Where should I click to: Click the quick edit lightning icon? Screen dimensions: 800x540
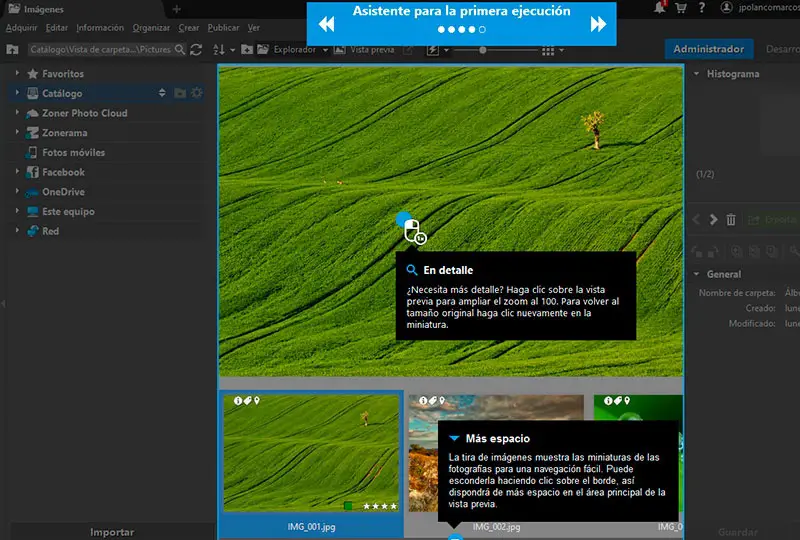click(x=433, y=50)
